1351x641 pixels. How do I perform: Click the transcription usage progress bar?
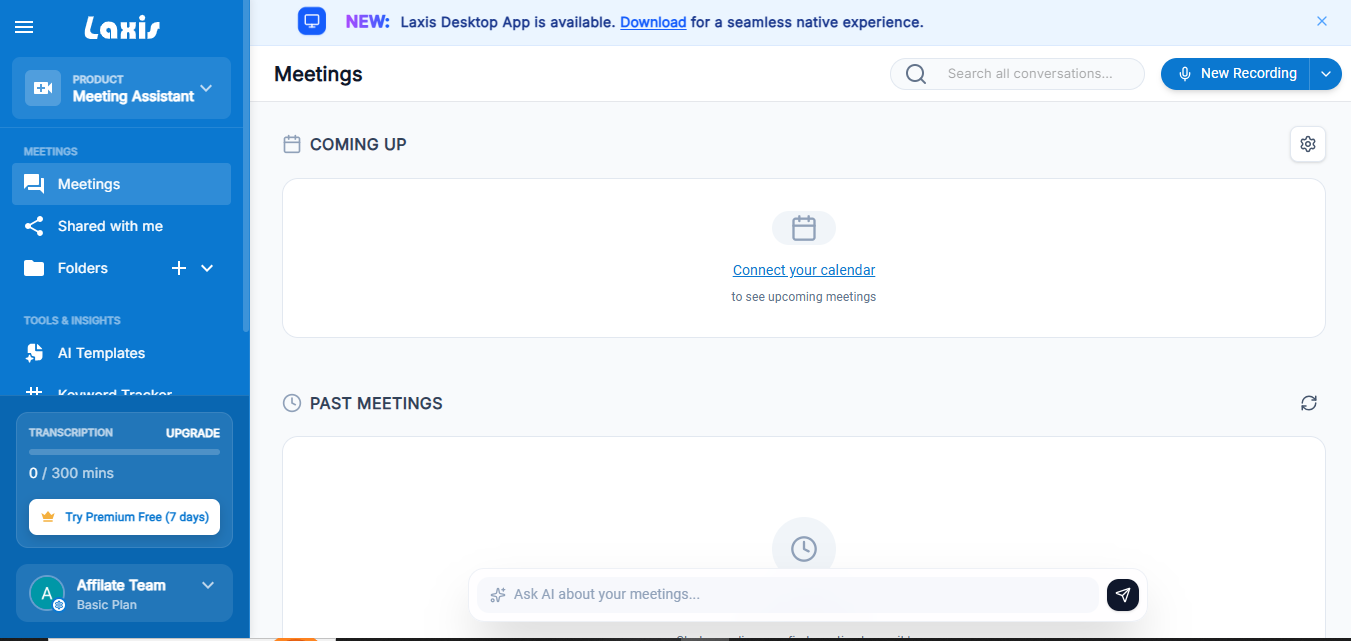(124, 452)
